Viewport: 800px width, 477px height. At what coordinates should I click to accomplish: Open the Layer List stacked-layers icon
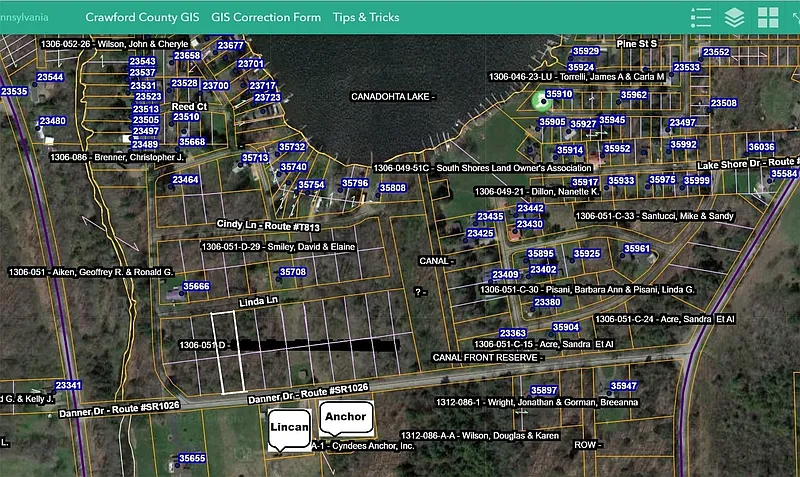click(734, 17)
